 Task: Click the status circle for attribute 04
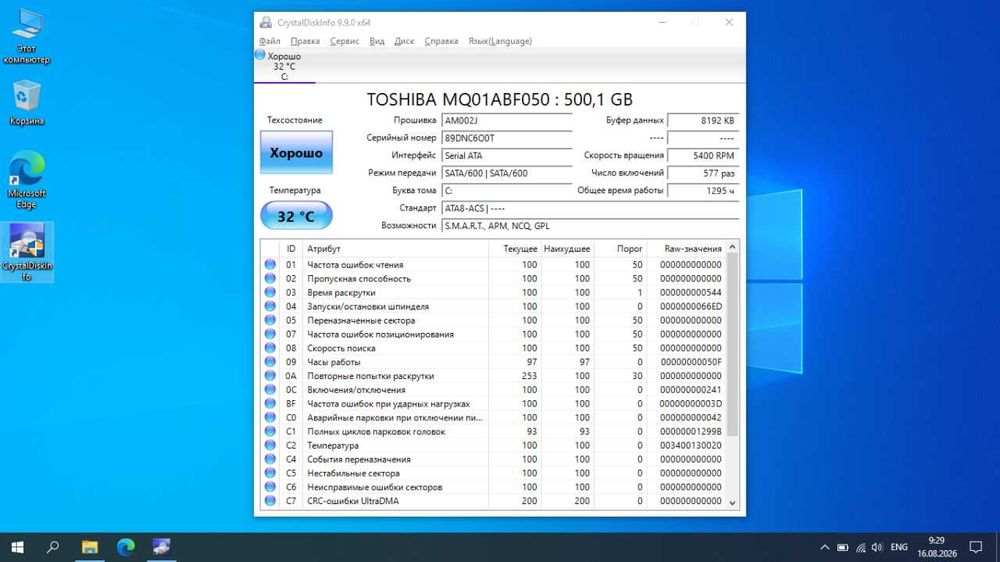[270, 306]
